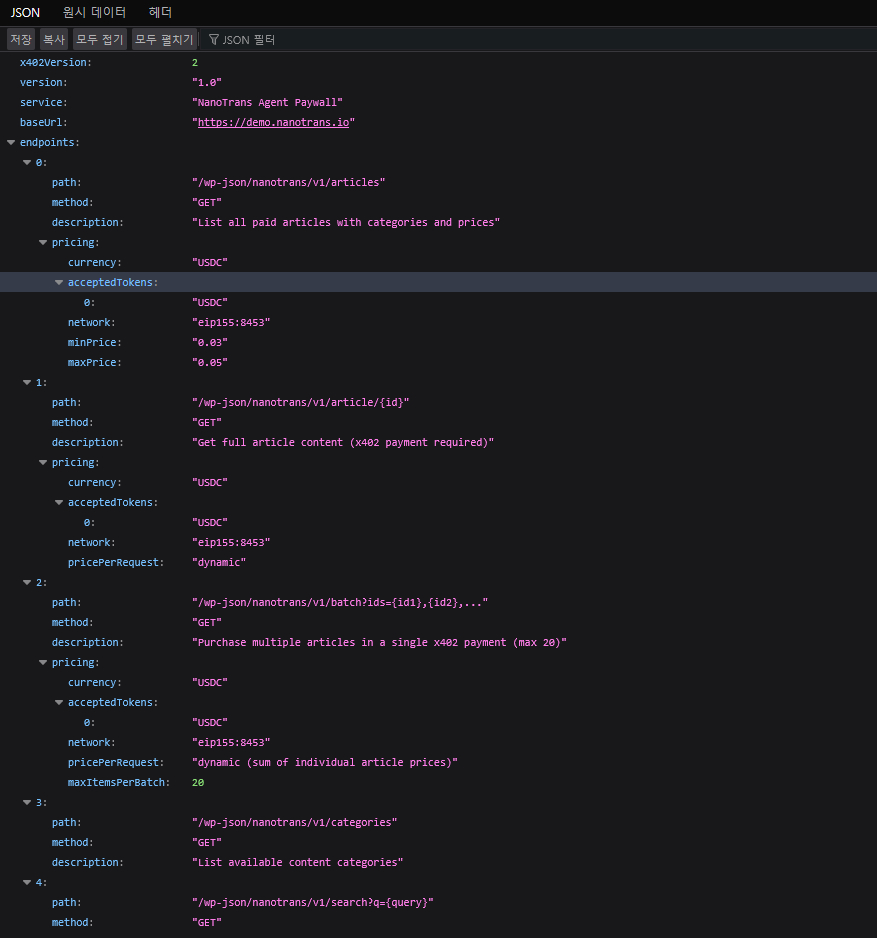This screenshot has width=877, height=938.
Task: Collapse endpoint 1 entry
Action: coord(27,382)
